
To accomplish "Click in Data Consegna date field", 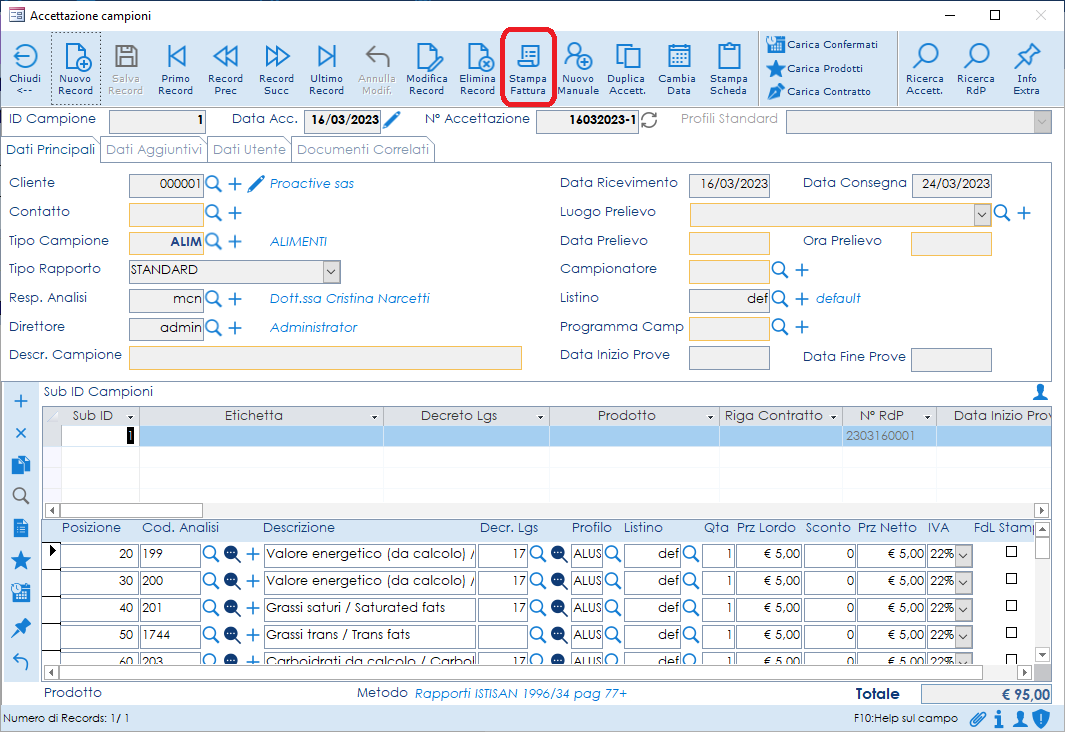I will (x=952, y=185).
